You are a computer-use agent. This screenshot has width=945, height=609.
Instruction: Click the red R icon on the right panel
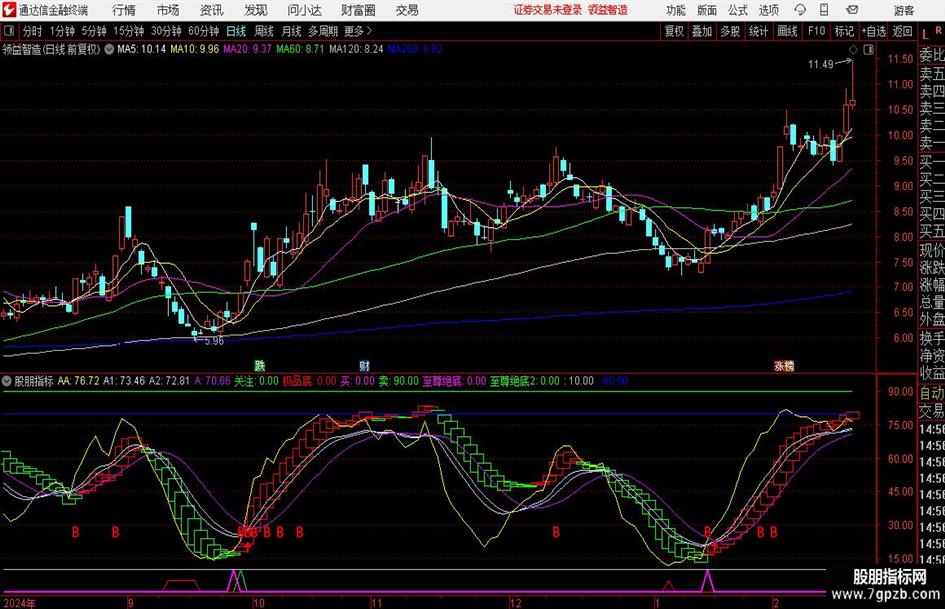pyautogui.click(x=938, y=31)
